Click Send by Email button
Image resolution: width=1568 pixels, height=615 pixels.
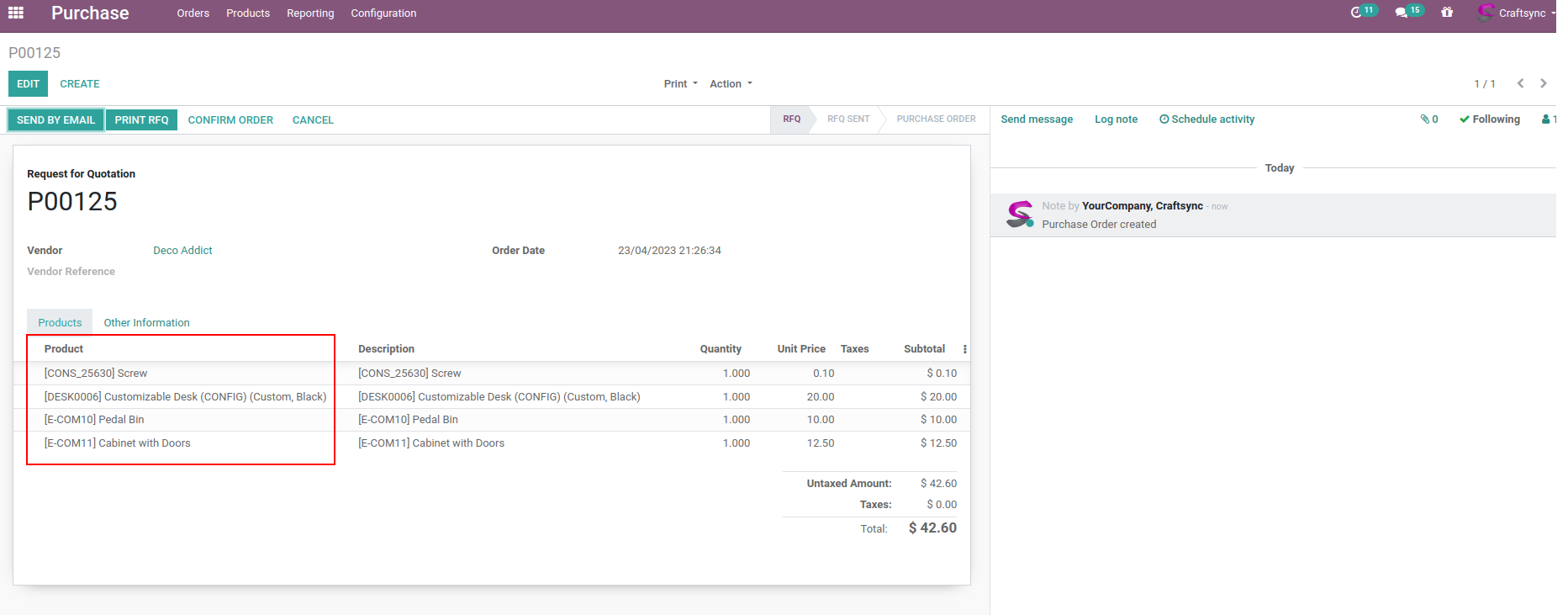tap(55, 120)
